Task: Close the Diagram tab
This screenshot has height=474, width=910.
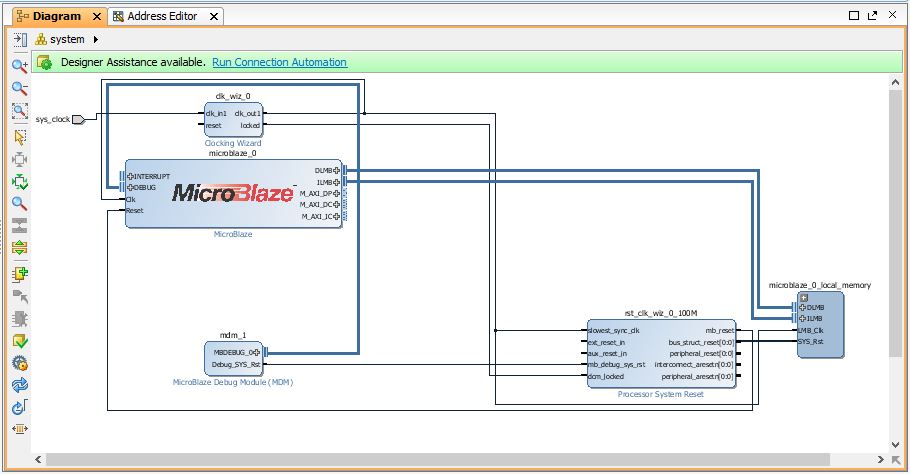Action: (x=97, y=17)
